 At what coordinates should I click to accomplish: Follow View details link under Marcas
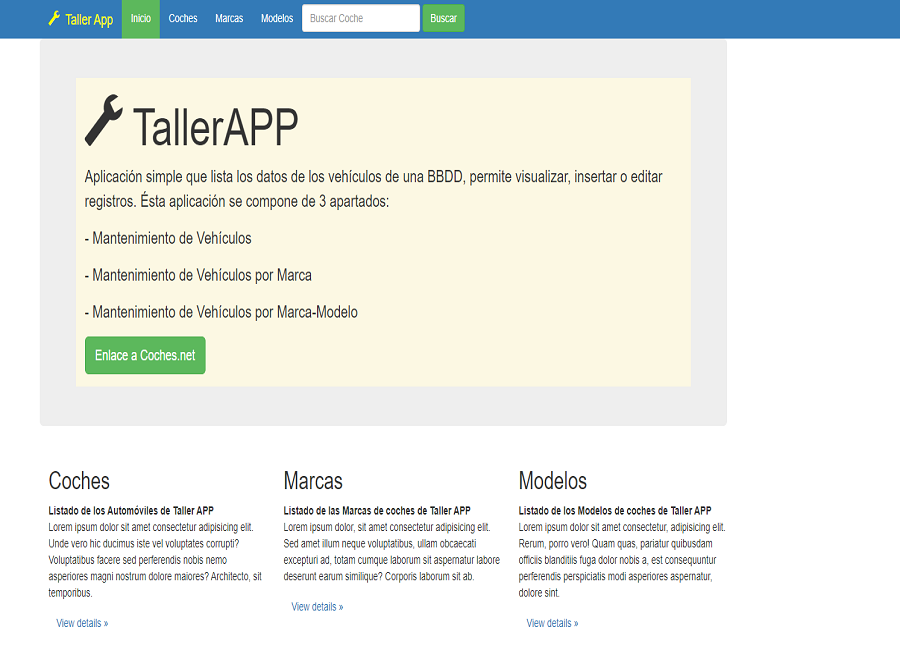pyautogui.click(x=317, y=607)
